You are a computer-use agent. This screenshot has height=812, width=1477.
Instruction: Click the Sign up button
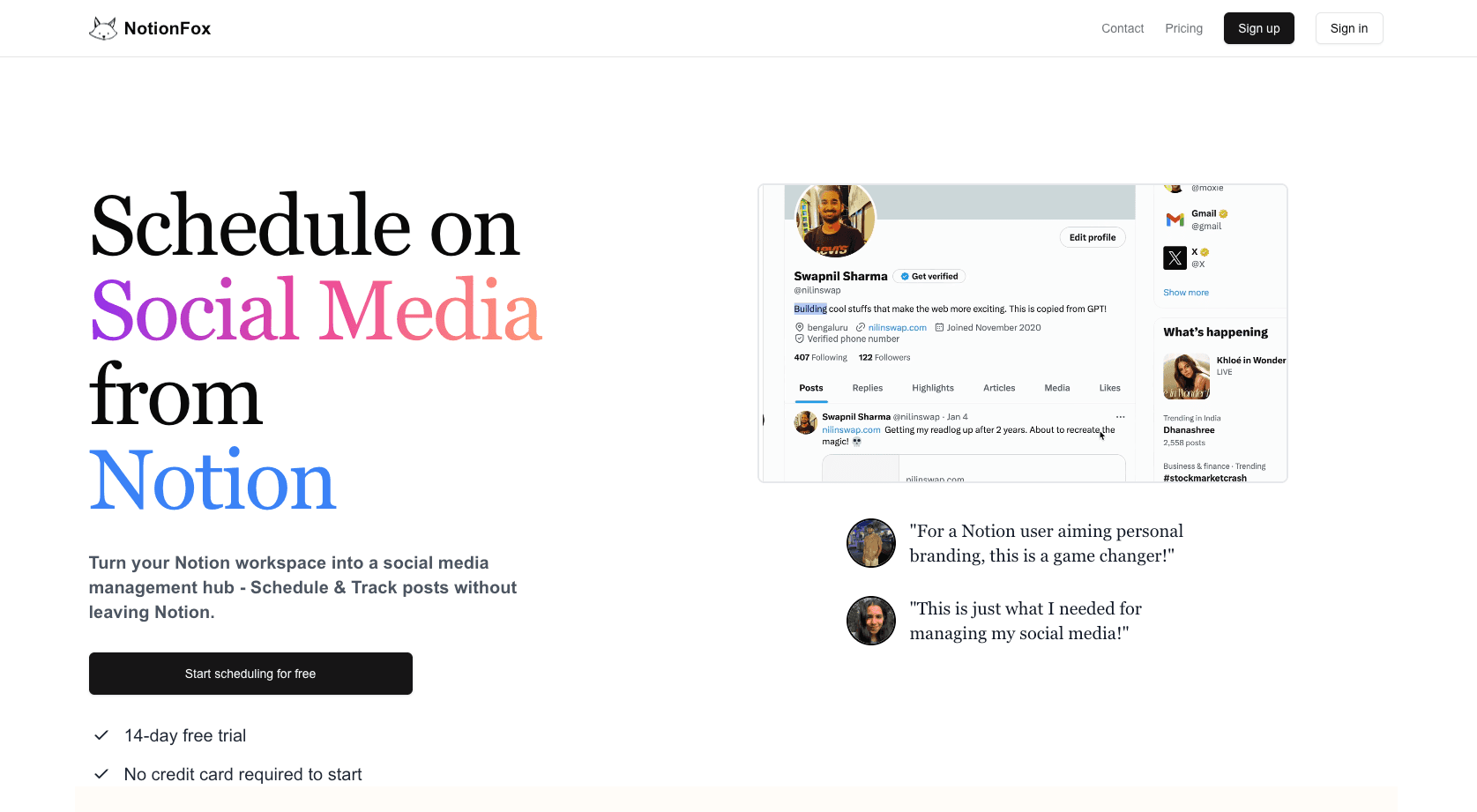pos(1258,28)
